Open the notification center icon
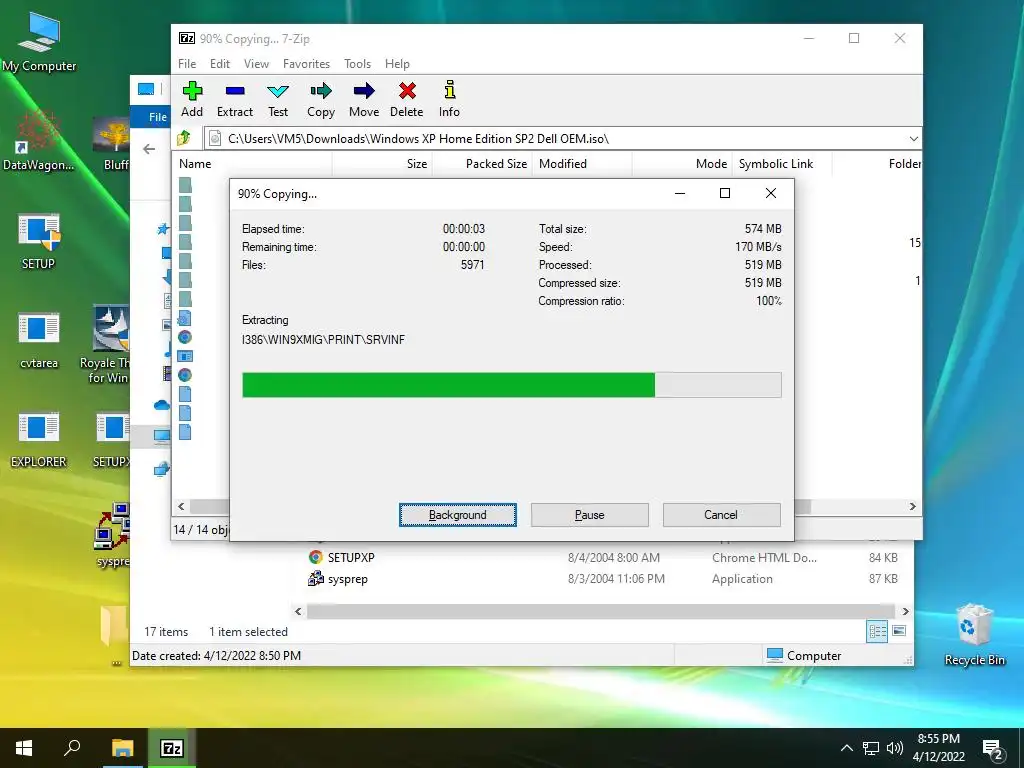1024x768 pixels. point(993,749)
